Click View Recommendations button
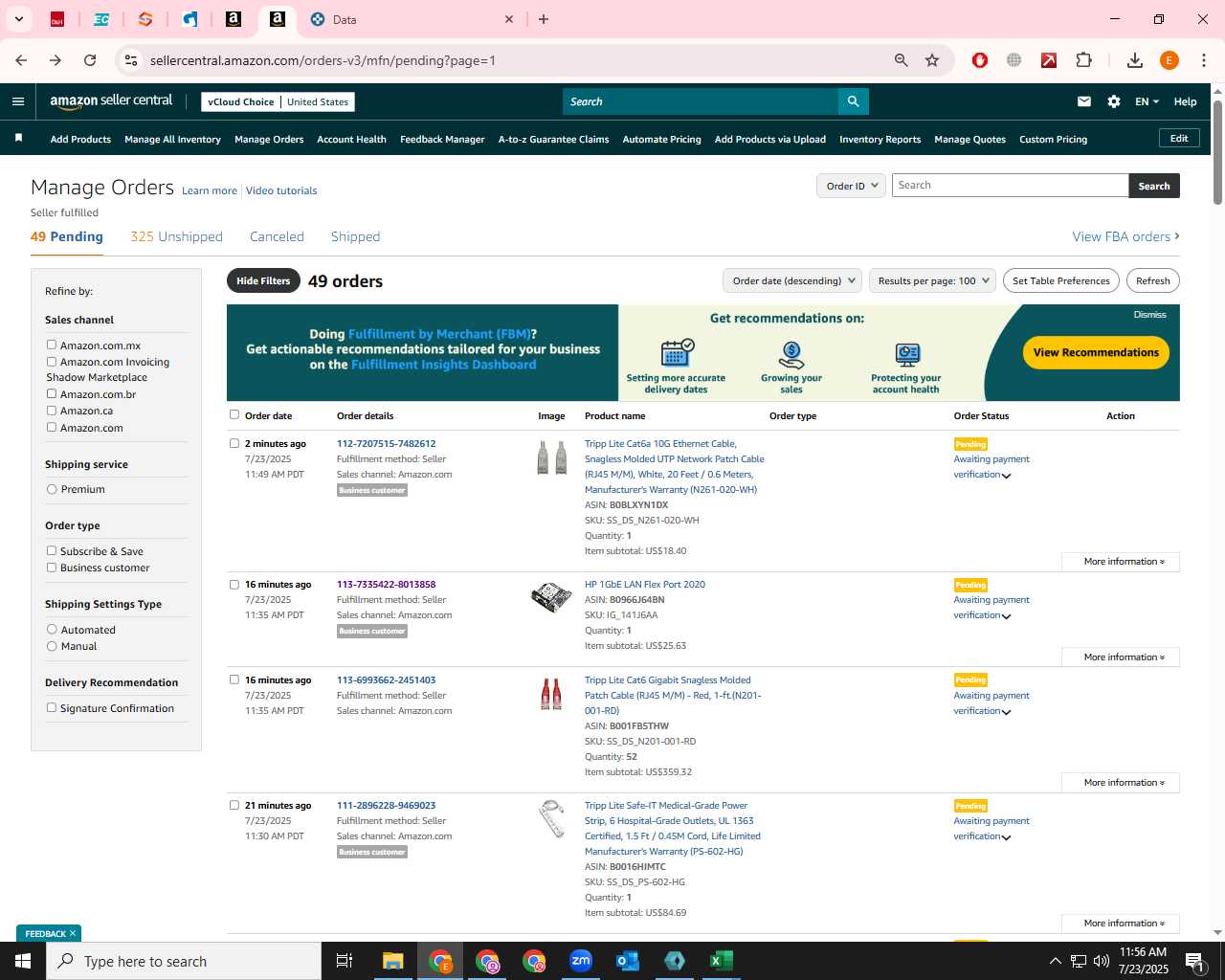Image resolution: width=1225 pixels, height=980 pixels. pyautogui.click(x=1096, y=352)
